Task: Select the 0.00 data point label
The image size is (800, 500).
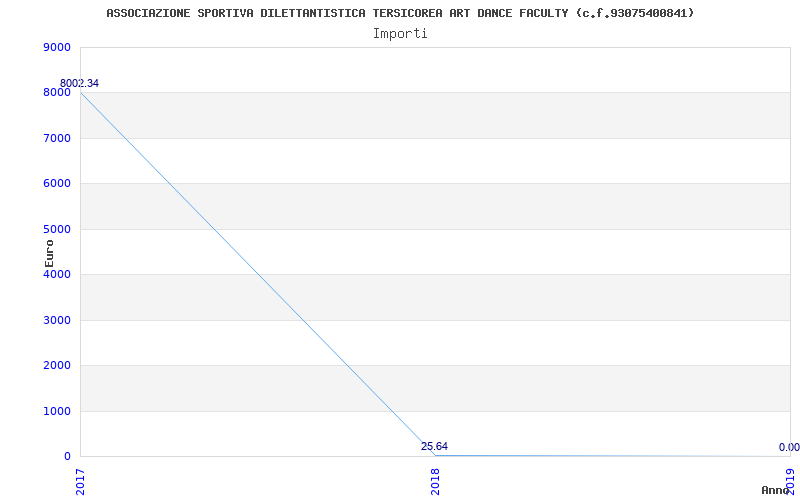Action: pyautogui.click(x=789, y=447)
